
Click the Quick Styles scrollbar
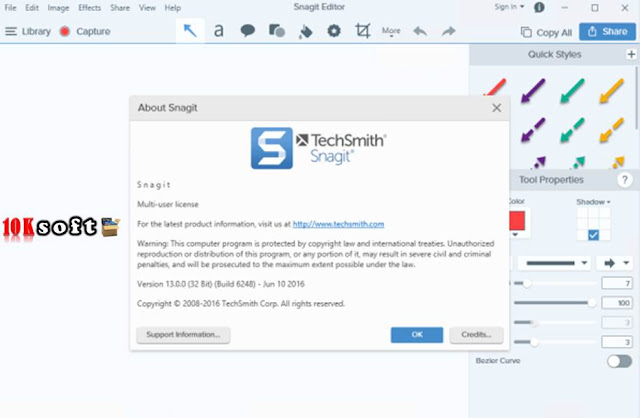click(637, 100)
